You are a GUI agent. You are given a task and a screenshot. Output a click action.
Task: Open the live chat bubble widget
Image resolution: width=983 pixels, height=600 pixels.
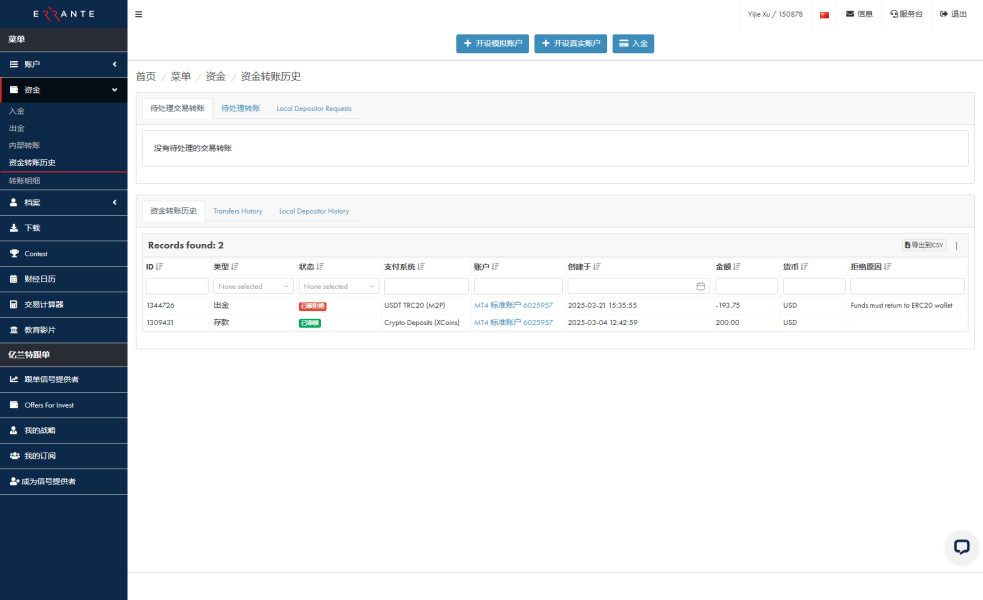click(x=961, y=546)
